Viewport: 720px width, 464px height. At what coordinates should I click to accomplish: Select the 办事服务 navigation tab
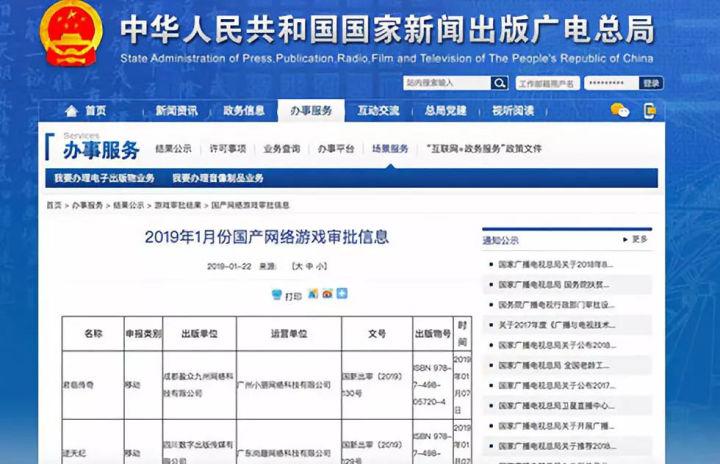tap(311, 111)
